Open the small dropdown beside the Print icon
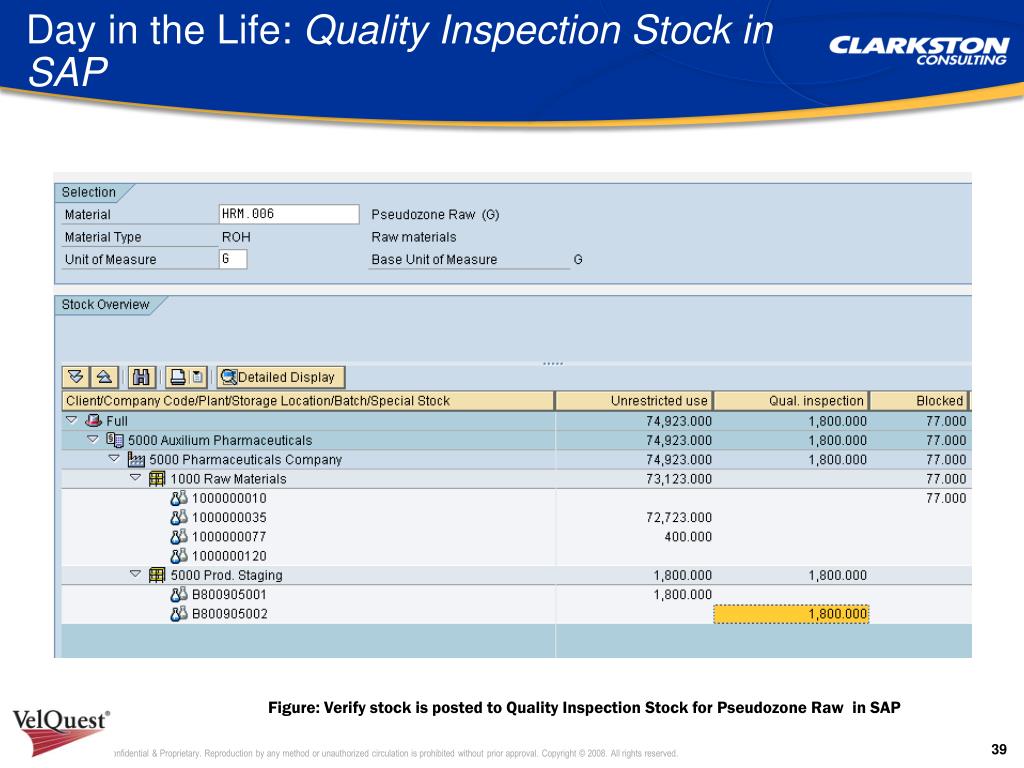 (198, 377)
